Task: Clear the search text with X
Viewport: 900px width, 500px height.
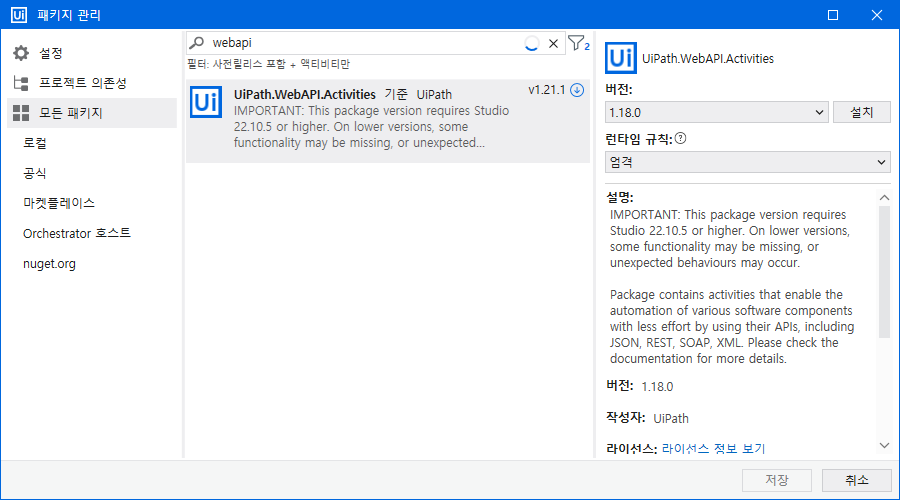Action: click(553, 43)
